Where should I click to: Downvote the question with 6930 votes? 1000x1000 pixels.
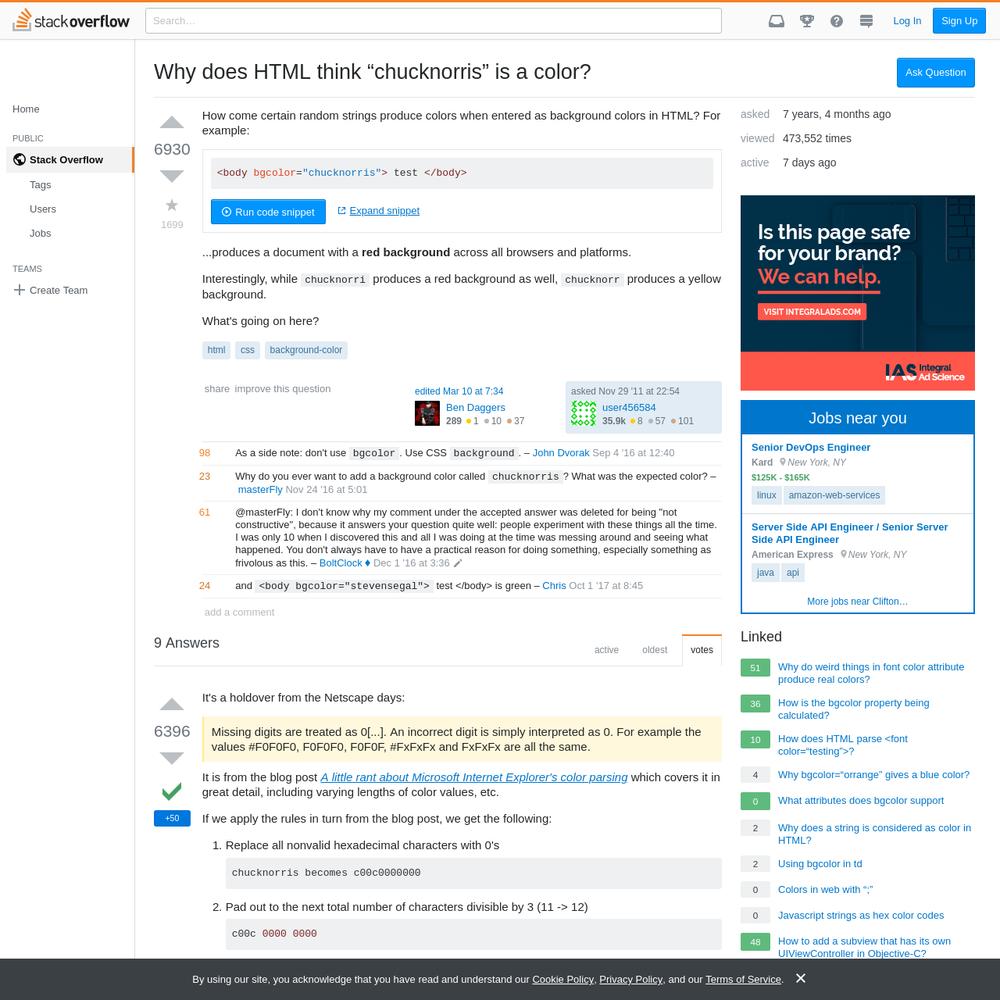point(172,176)
